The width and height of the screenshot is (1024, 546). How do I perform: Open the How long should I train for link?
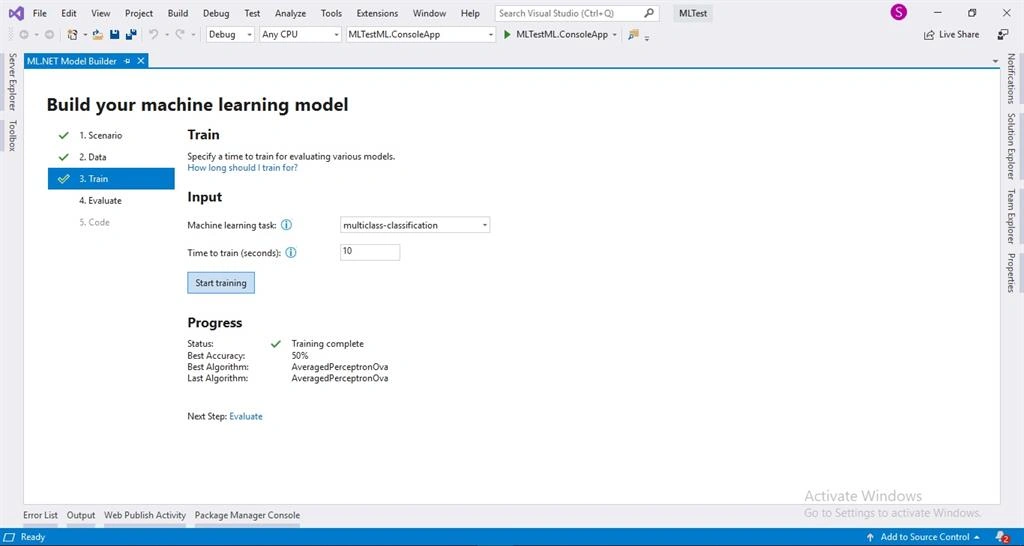(x=242, y=167)
